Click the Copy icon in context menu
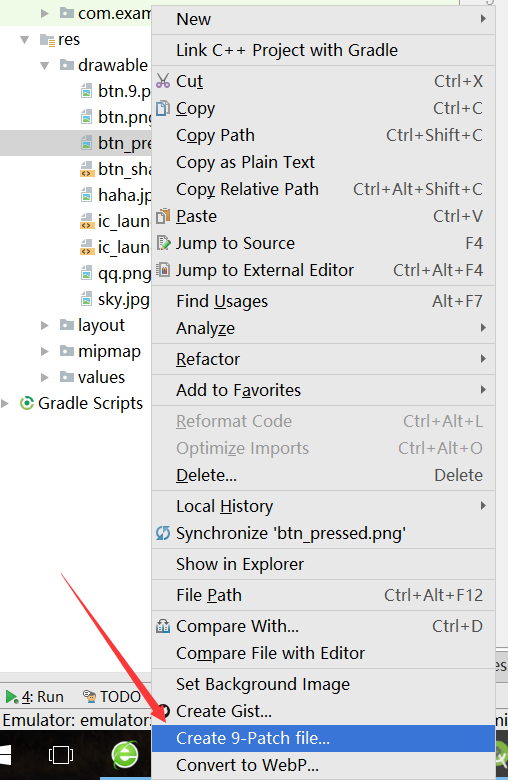The width and height of the screenshot is (508, 780). (163, 108)
